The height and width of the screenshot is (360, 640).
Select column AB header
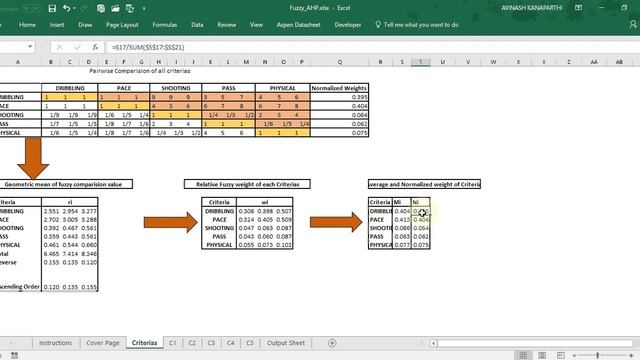click(x=619, y=62)
